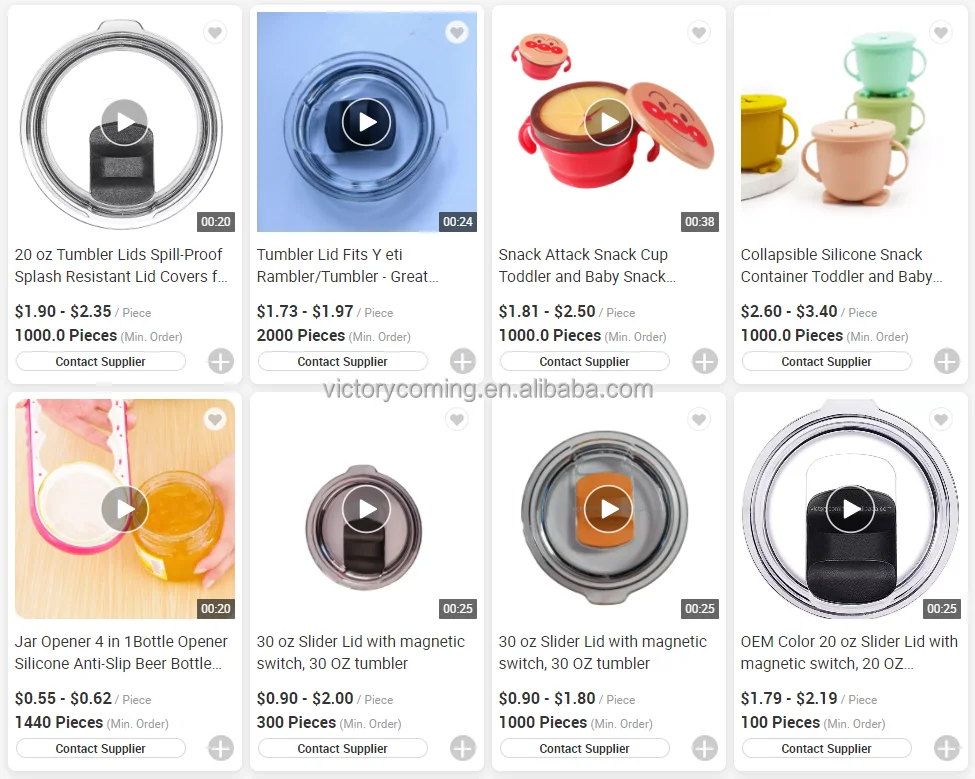The height and width of the screenshot is (779, 975).
Task: Open the Collapsible Silicone Snack cups thumbnail
Action: point(851,122)
